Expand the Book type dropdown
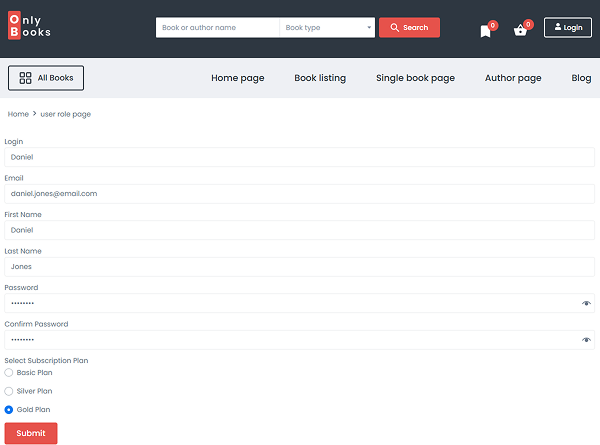The width and height of the screenshot is (600, 445). click(x=327, y=28)
